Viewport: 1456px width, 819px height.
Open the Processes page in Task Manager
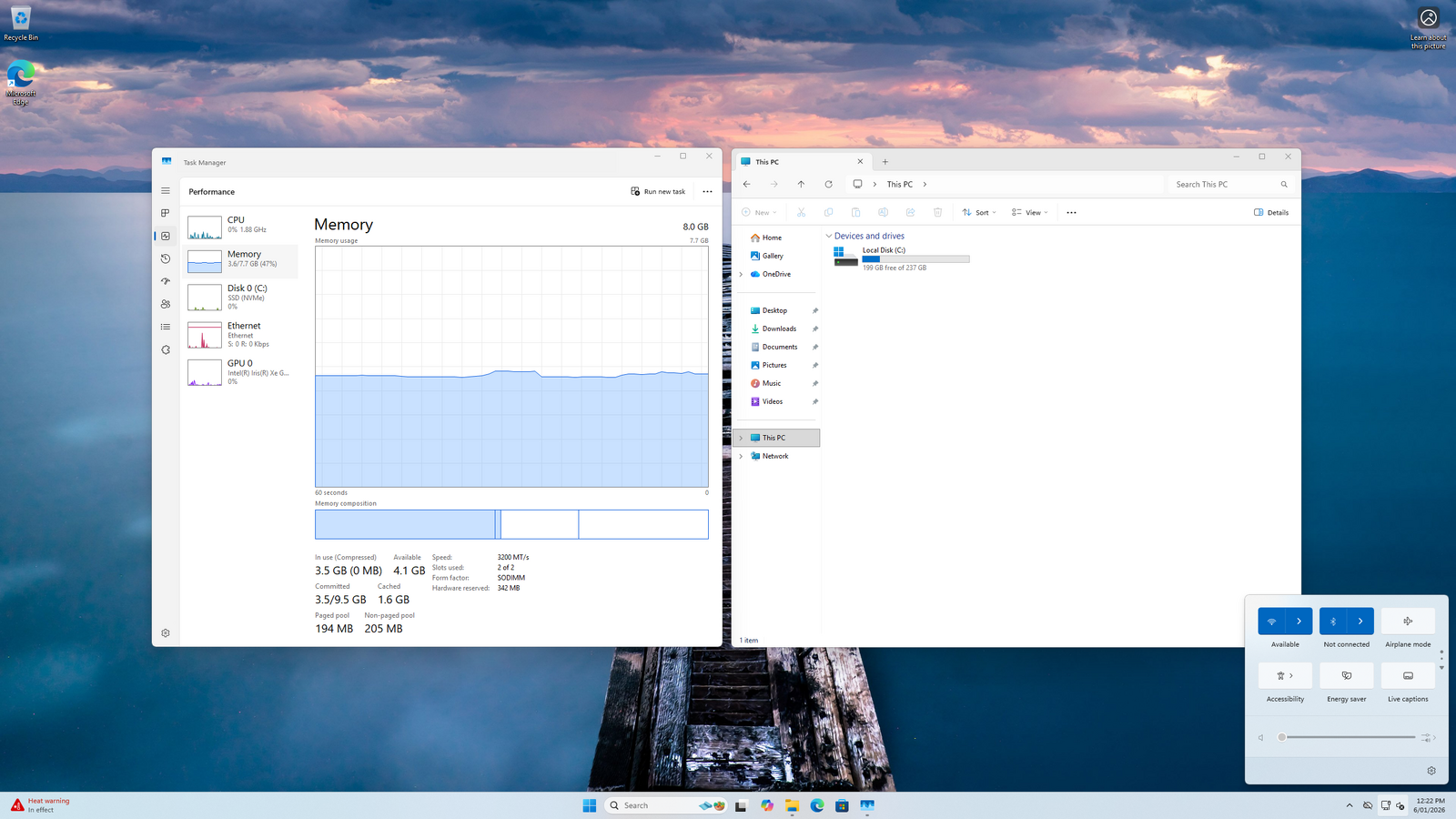pyautogui.click(x=166, y=213)
